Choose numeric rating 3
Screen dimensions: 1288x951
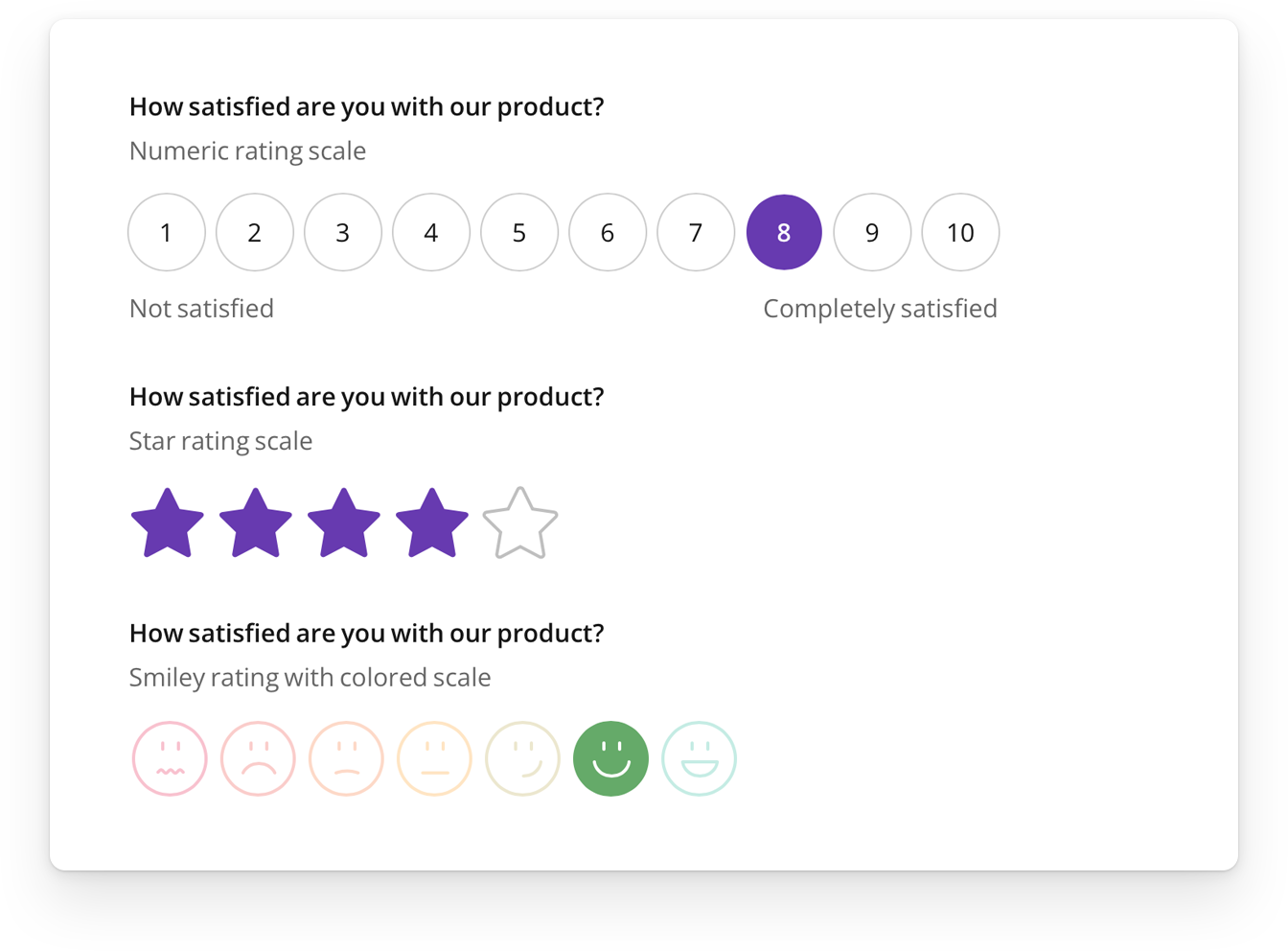[343, 232]
